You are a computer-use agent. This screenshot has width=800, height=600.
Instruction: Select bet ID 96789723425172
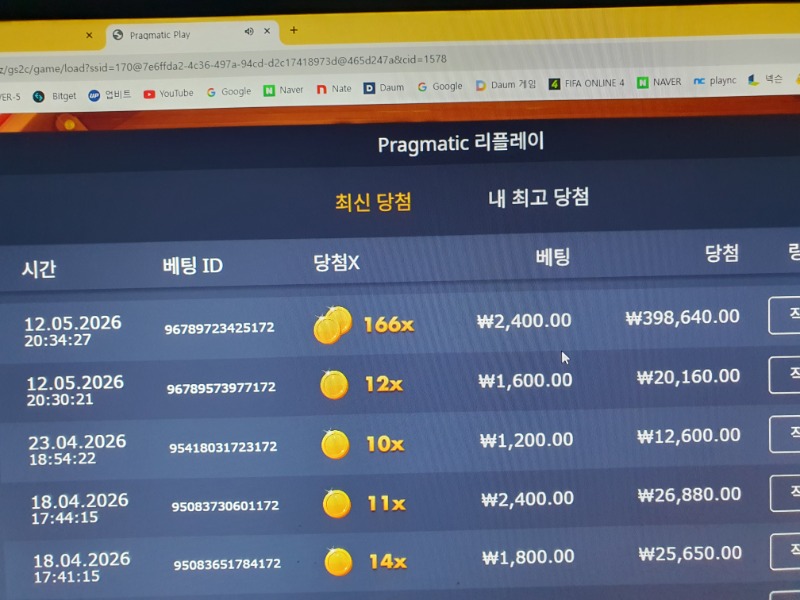coord(219,328)
